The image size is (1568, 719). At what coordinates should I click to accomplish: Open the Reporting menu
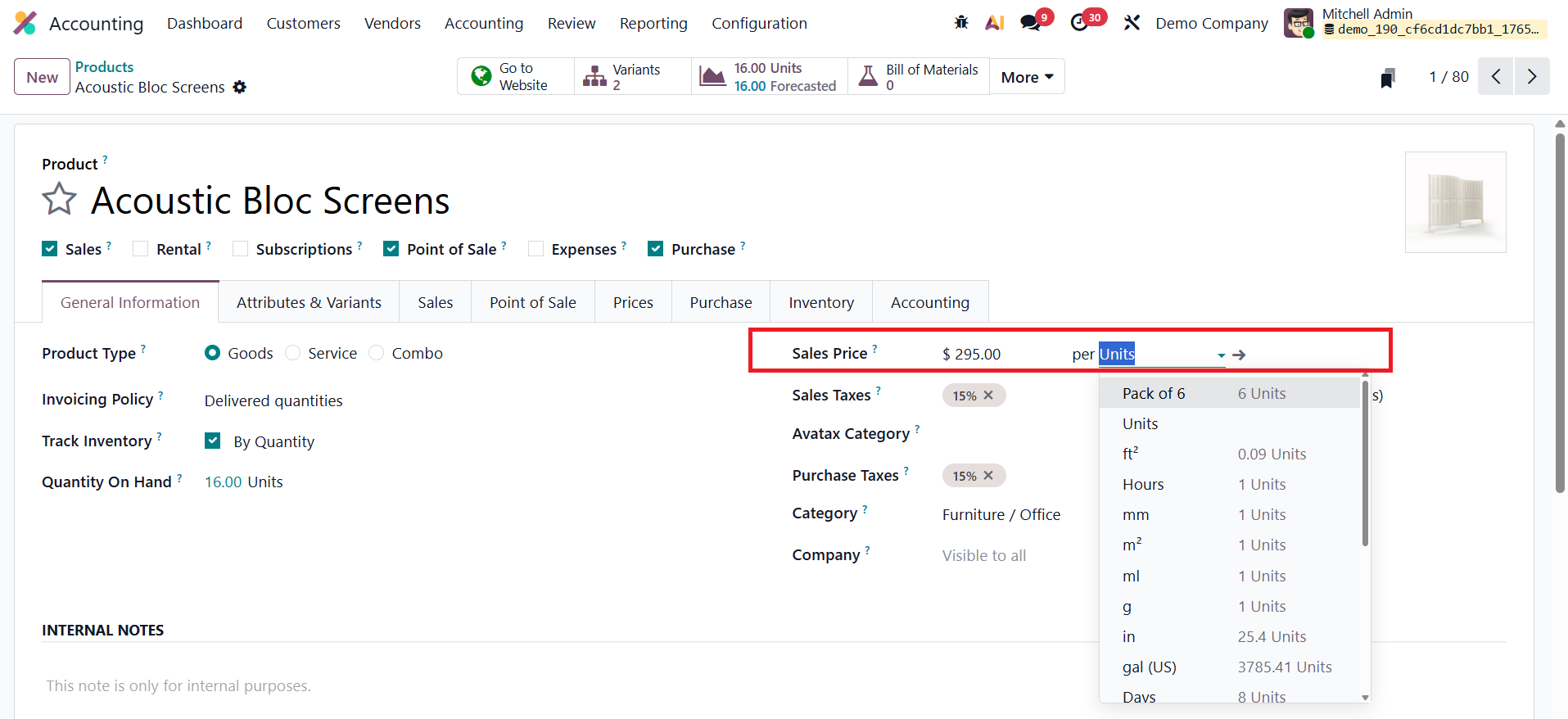pos(653,24)
